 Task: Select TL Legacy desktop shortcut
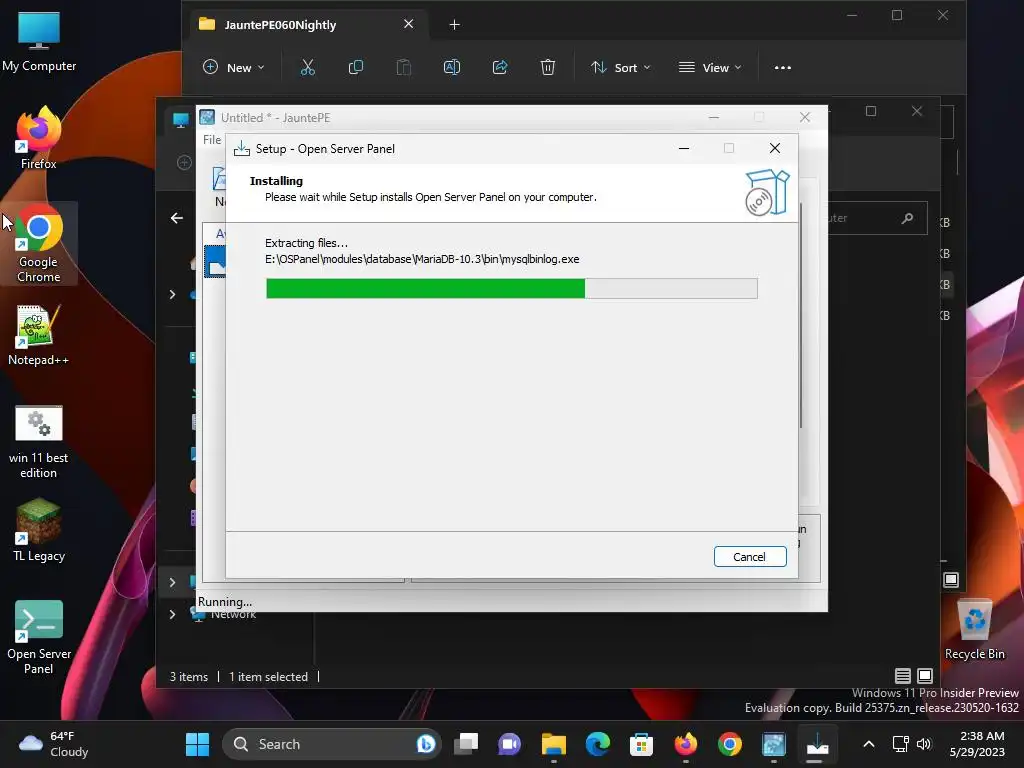pyautogui.click(x=39, y=530)
